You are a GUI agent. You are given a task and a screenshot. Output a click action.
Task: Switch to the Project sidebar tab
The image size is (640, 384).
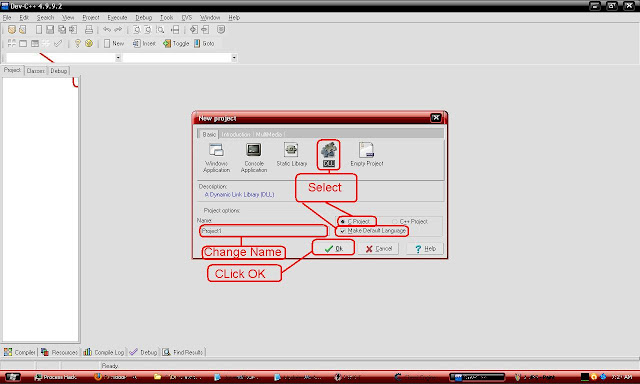(x=12, y=70)
